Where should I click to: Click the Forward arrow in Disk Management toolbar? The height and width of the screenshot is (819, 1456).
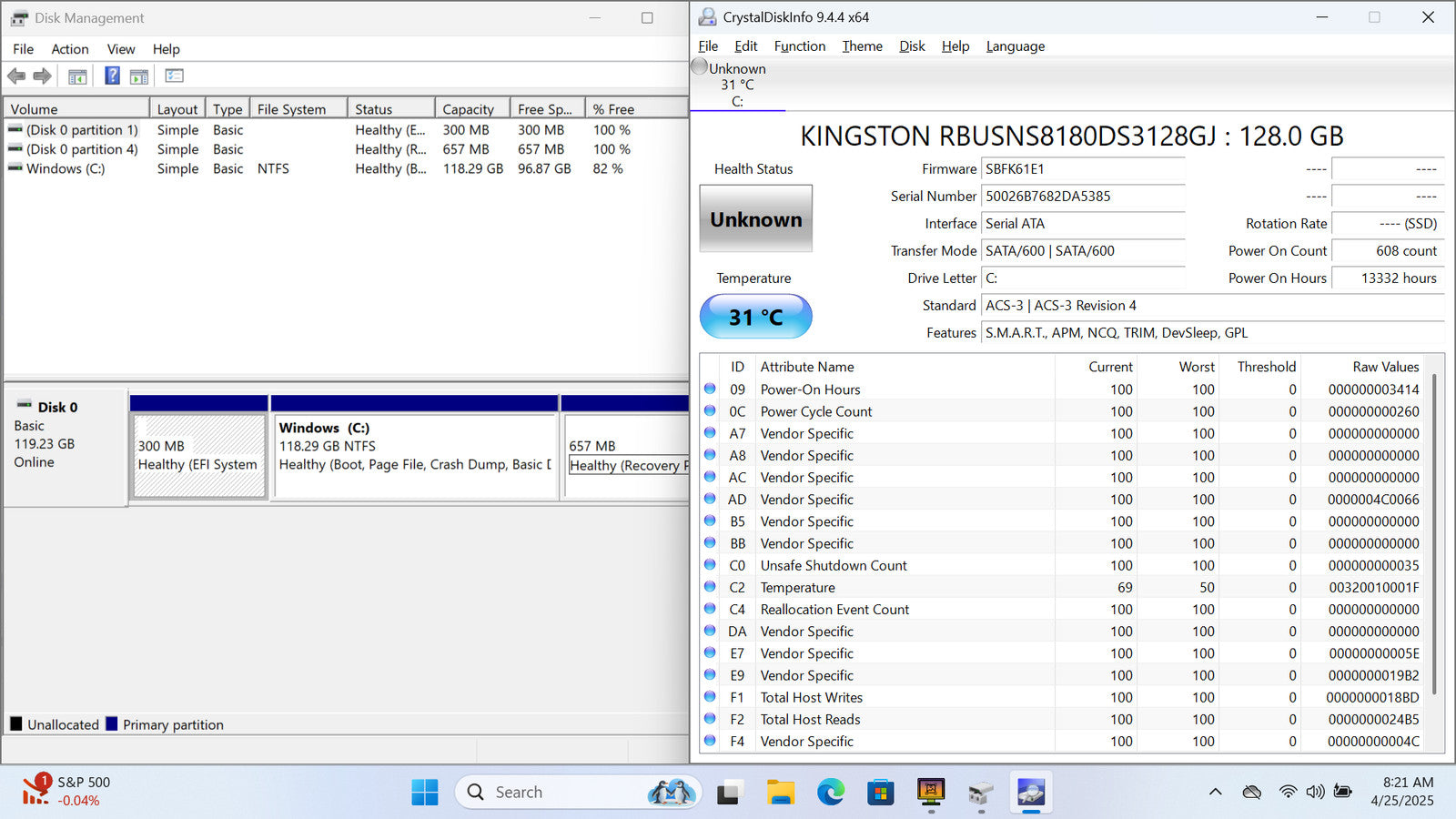click(x=42, y=76)
